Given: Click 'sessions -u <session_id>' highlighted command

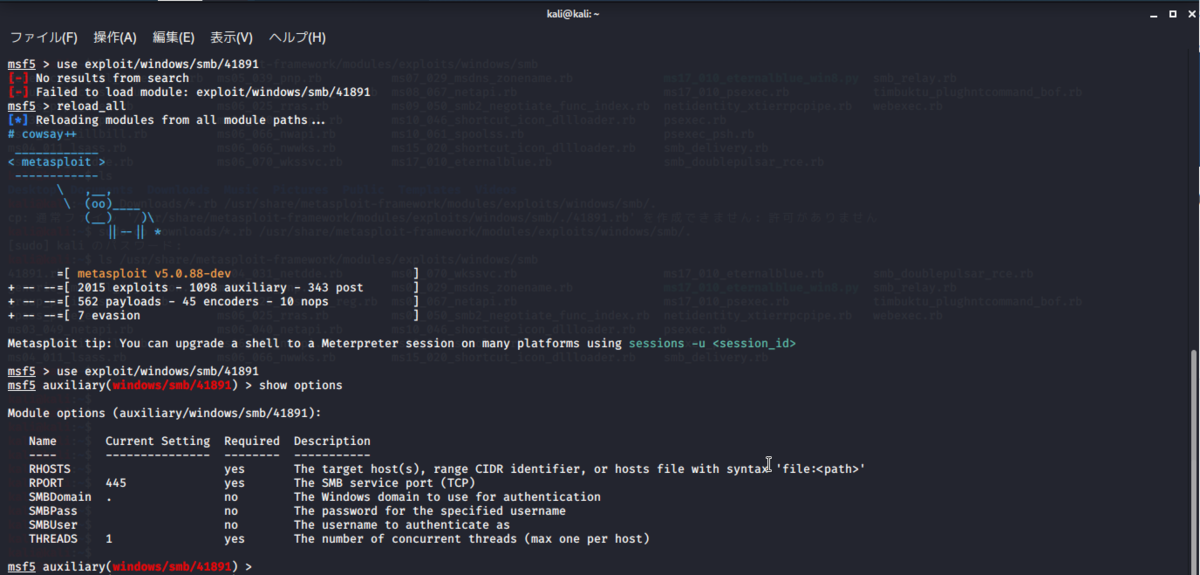Looking at the screenshot, I should click(x=713, y=344).
